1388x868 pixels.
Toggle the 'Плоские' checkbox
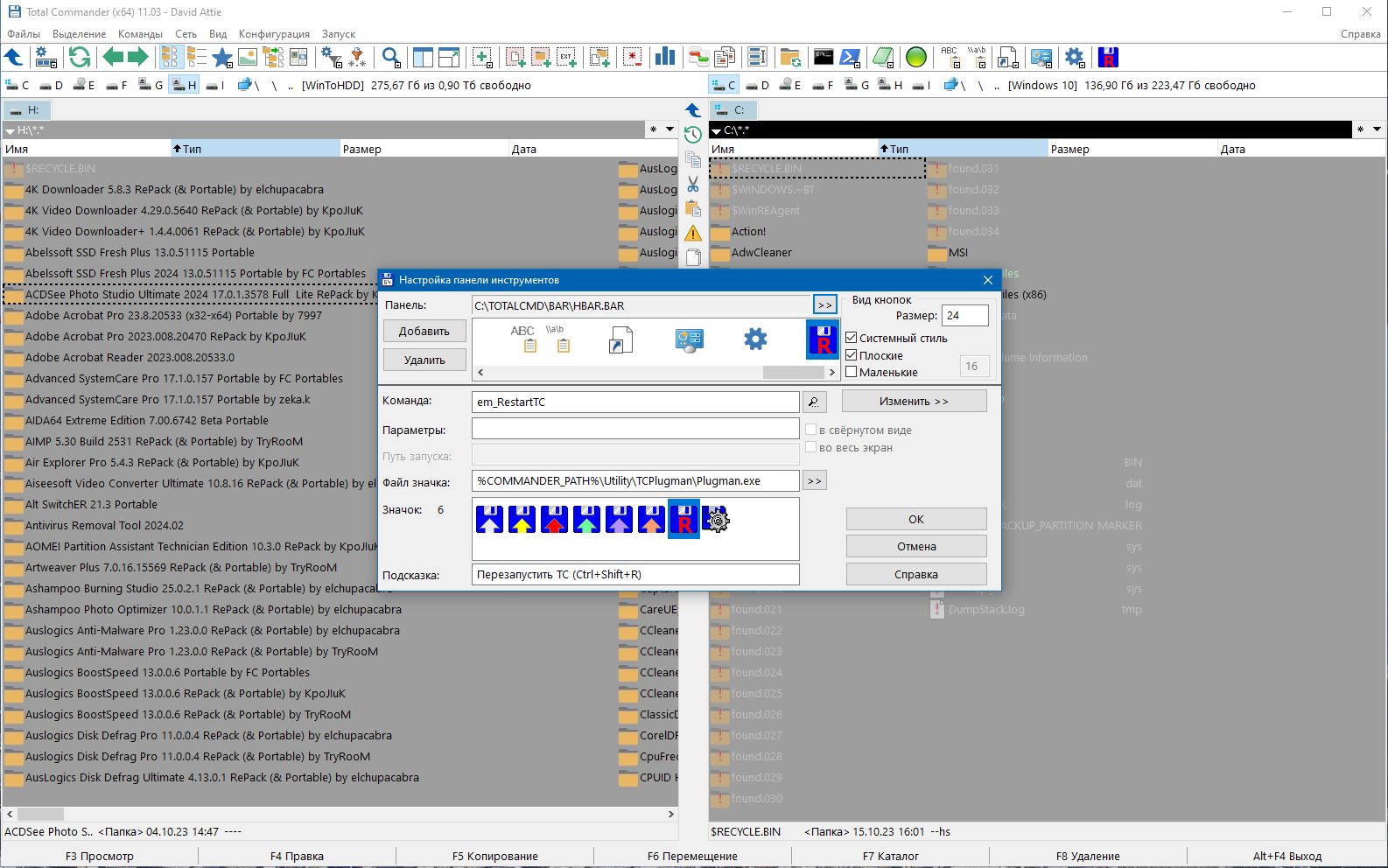[x=851, y=355]
